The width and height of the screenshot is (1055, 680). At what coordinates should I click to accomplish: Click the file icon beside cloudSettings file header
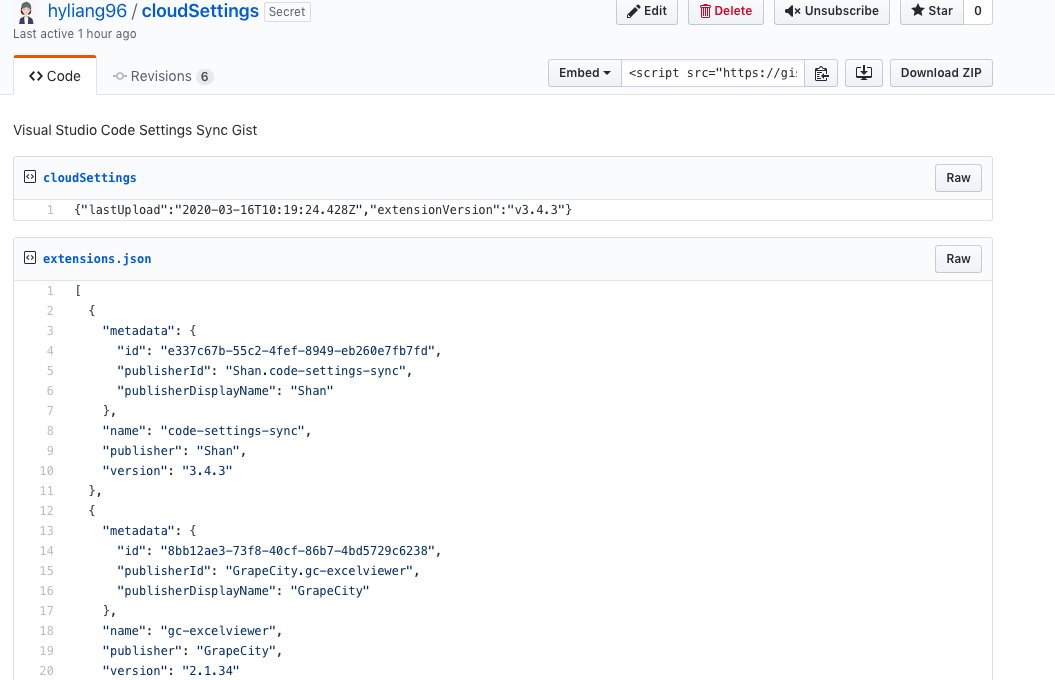30,178
